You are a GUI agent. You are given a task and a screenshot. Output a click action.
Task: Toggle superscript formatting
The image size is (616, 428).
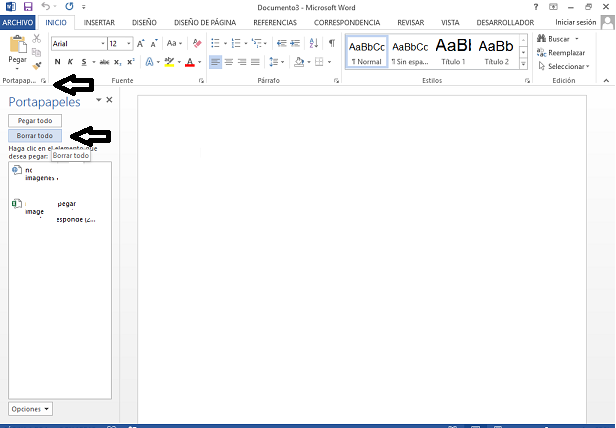tap(131, 62)
